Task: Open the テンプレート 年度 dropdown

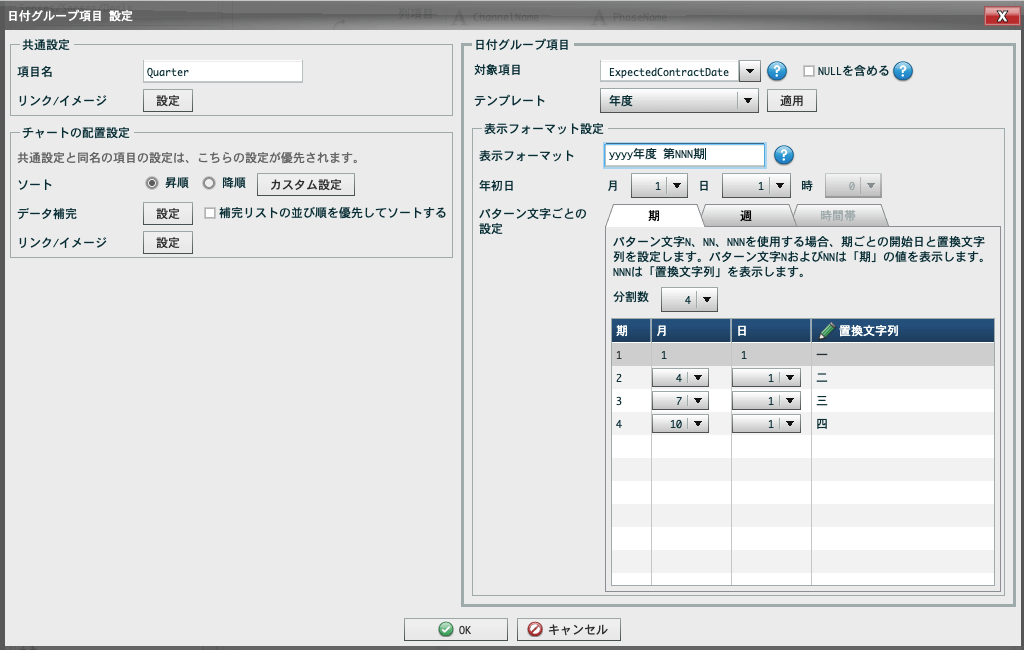Action: [748, 101]
